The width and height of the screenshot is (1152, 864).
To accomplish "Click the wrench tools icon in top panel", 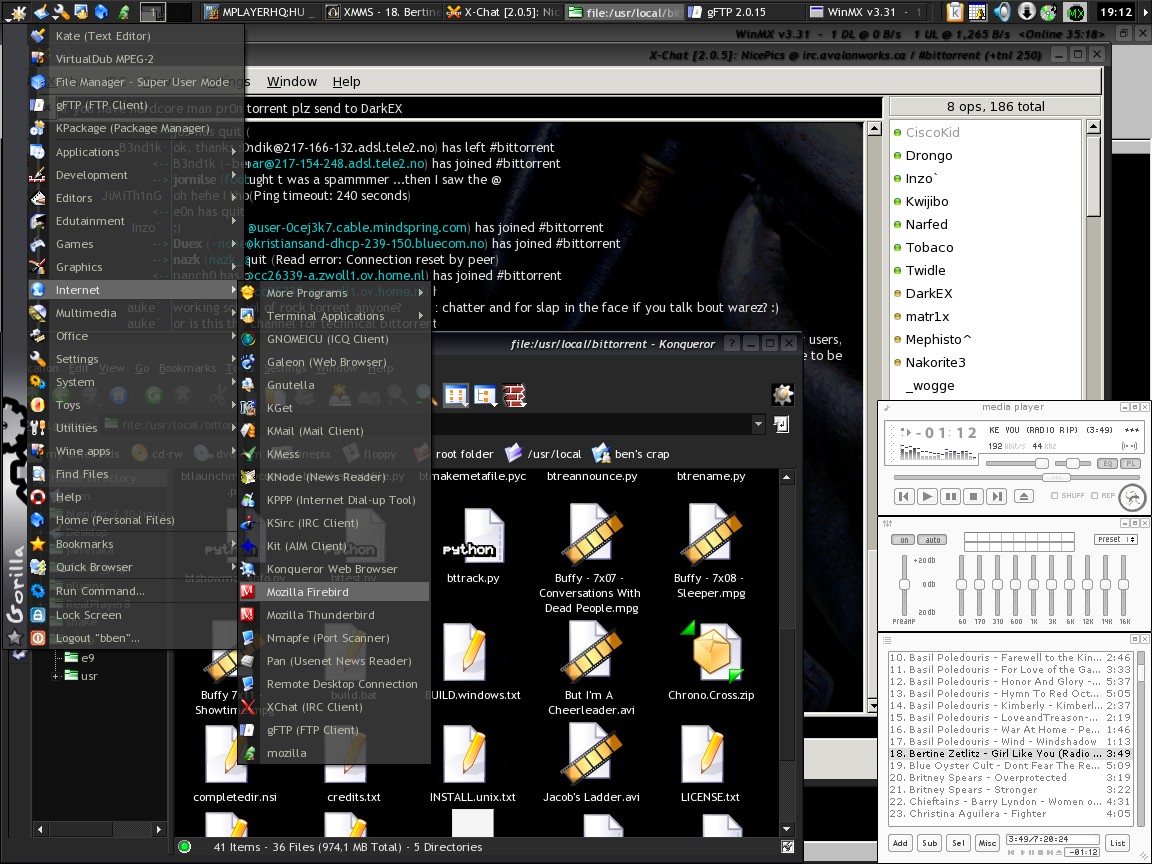I will 61,12.
